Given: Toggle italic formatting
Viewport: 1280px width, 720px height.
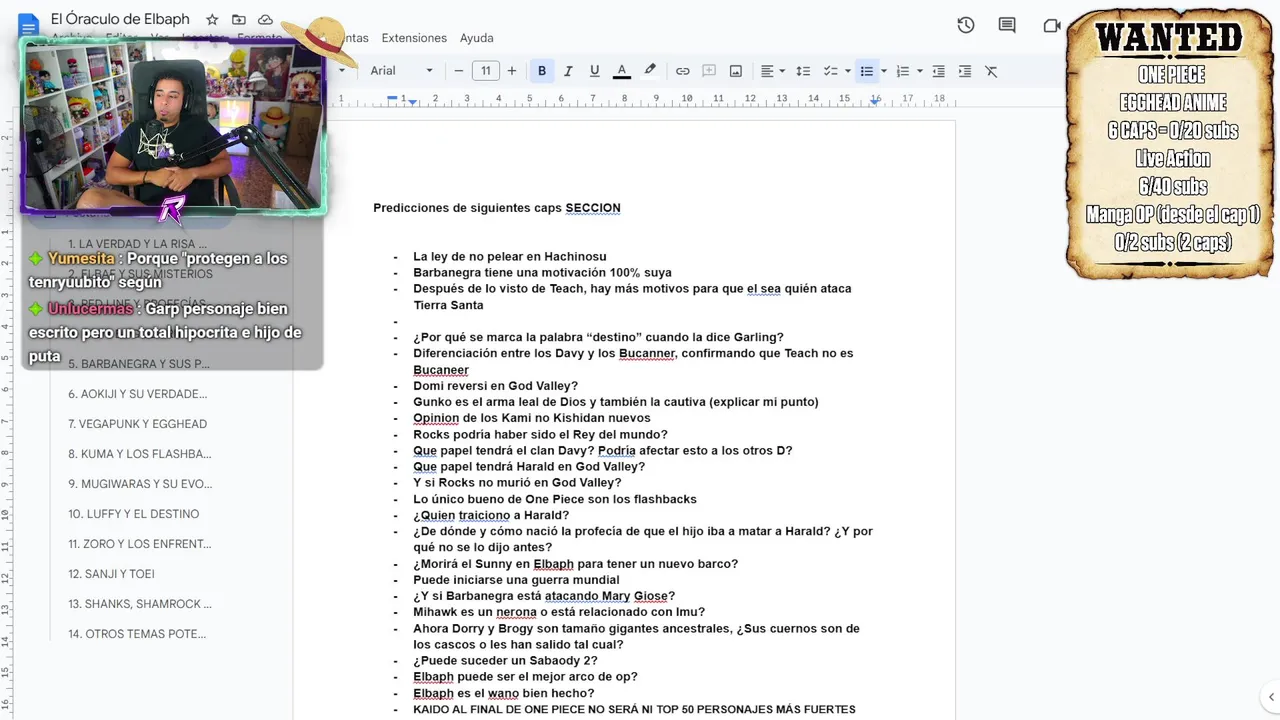Looking at the screenshot, I should click(x=568, y=71).
